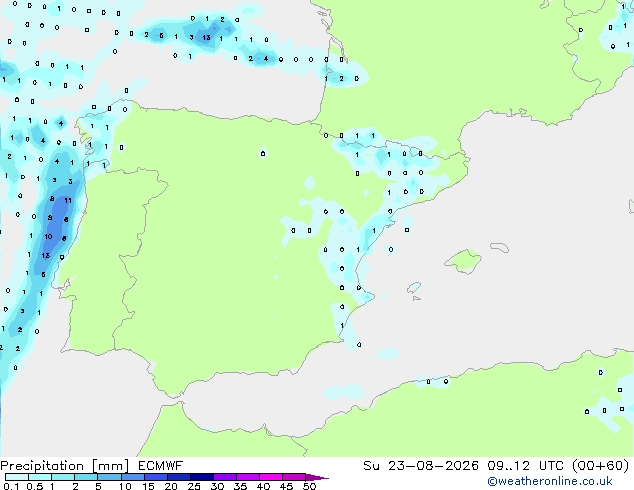Click legend label '35'
The image size is (634, 490).
click(240, 486)
